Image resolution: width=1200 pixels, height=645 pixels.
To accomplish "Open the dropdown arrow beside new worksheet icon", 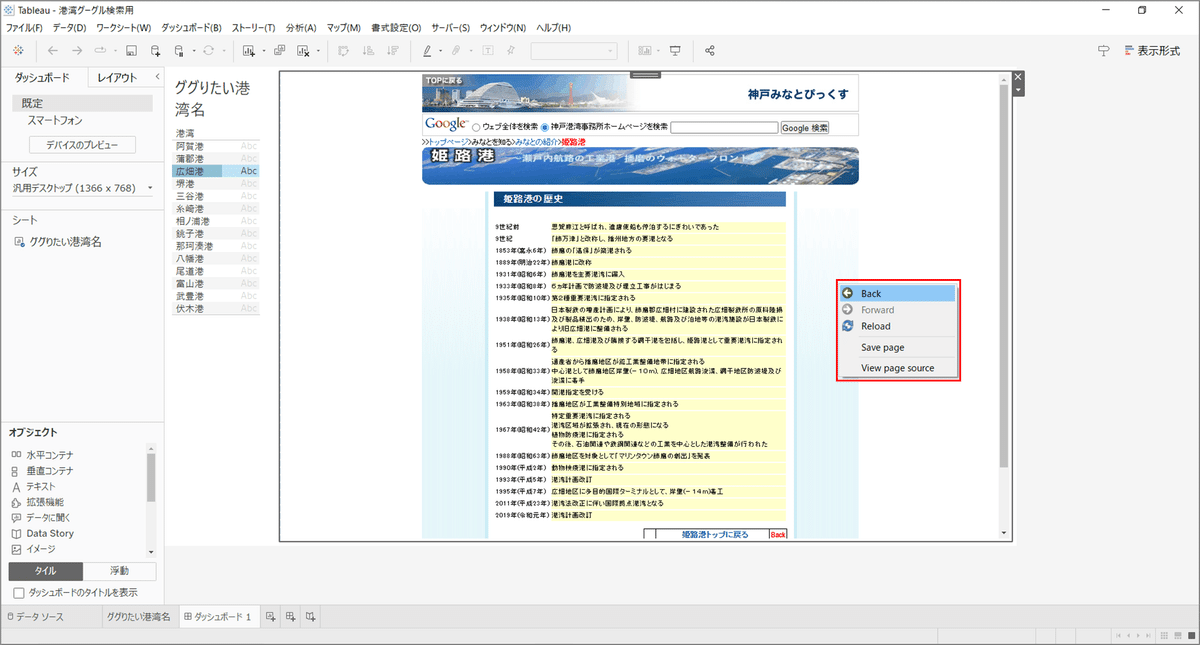I will click(x=262, y=51).
